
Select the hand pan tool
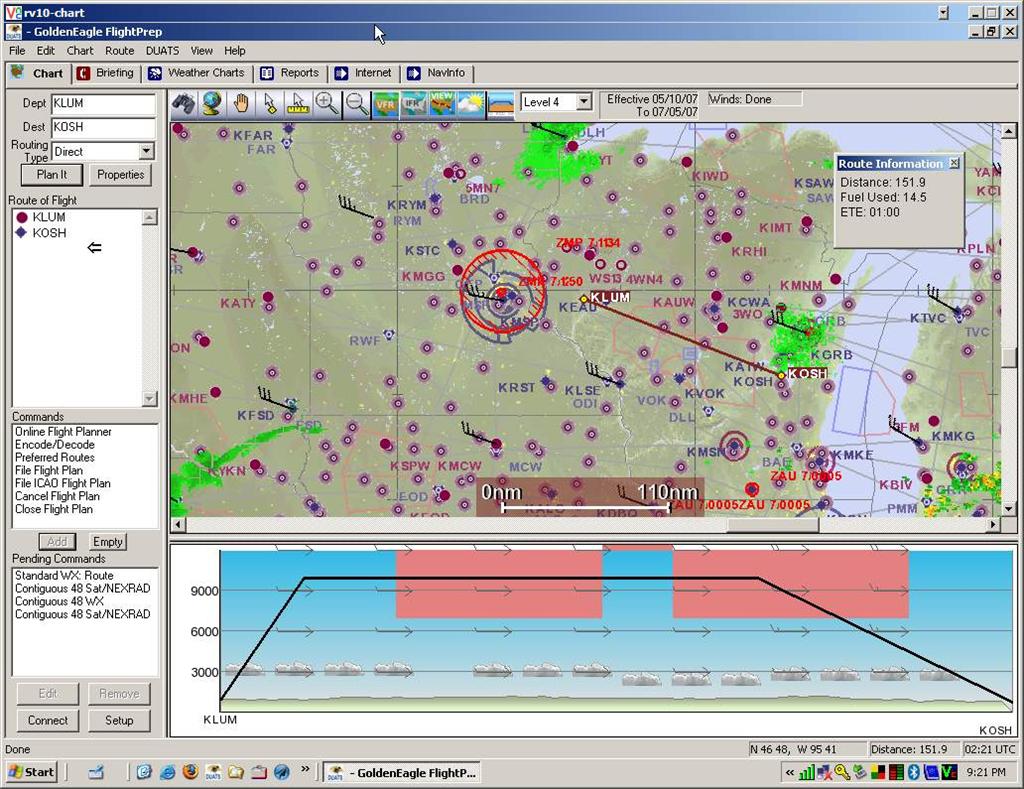[x=241, y=105]
